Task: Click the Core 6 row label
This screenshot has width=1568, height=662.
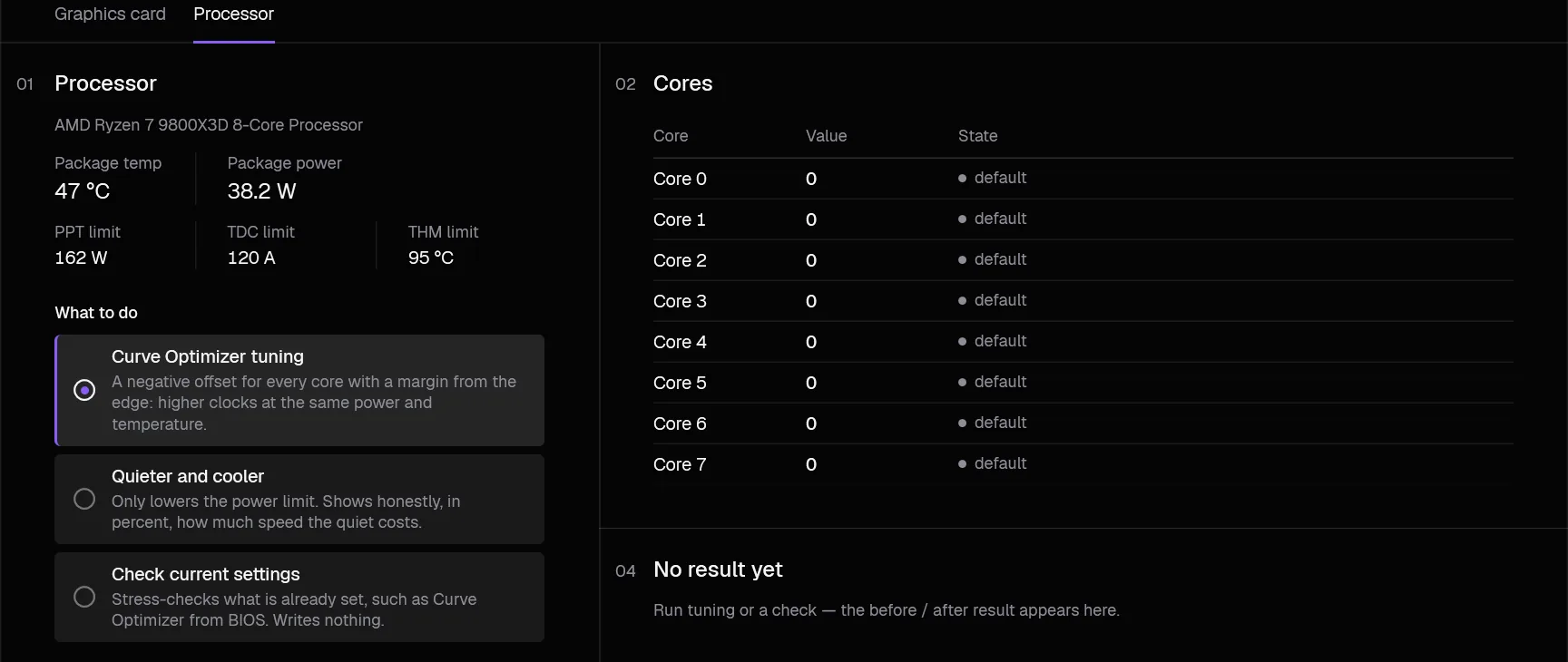Action: click(x=680, y=423)
